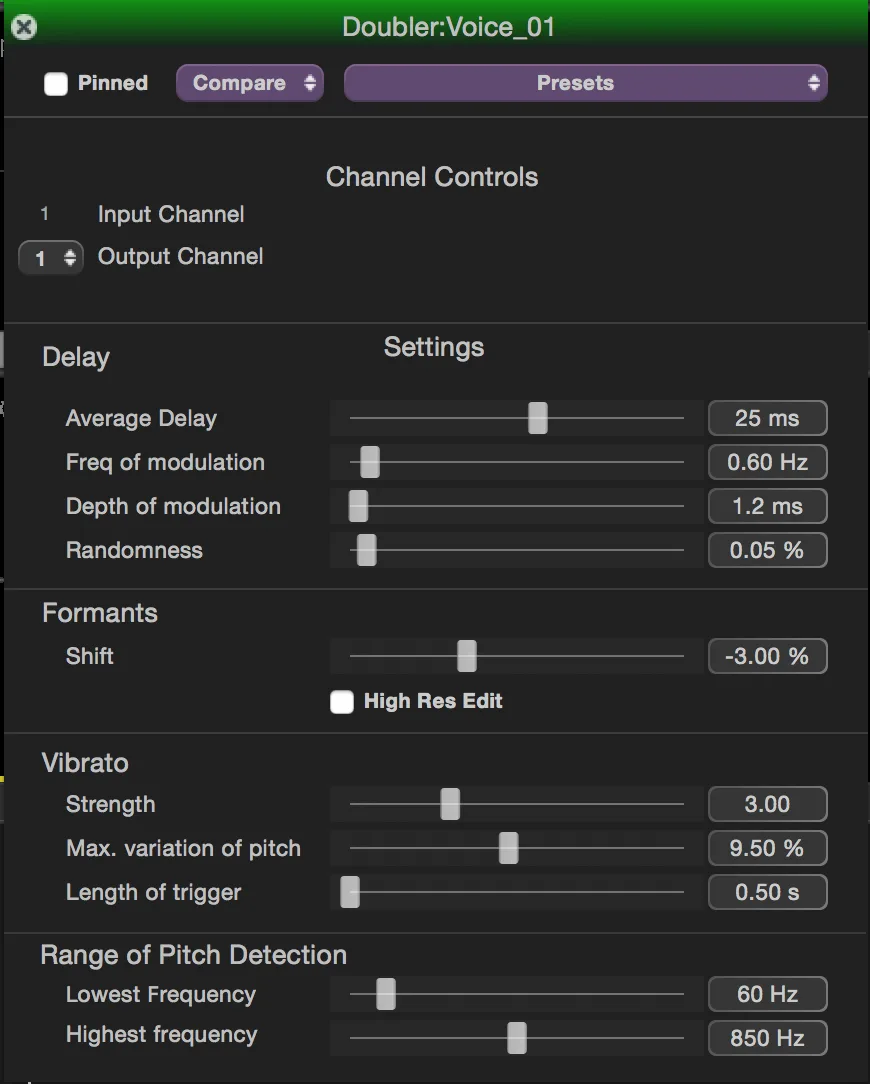The image size is (870, 1084).
Task: Open the Presets dropdown menu
Action: (585, 83)
